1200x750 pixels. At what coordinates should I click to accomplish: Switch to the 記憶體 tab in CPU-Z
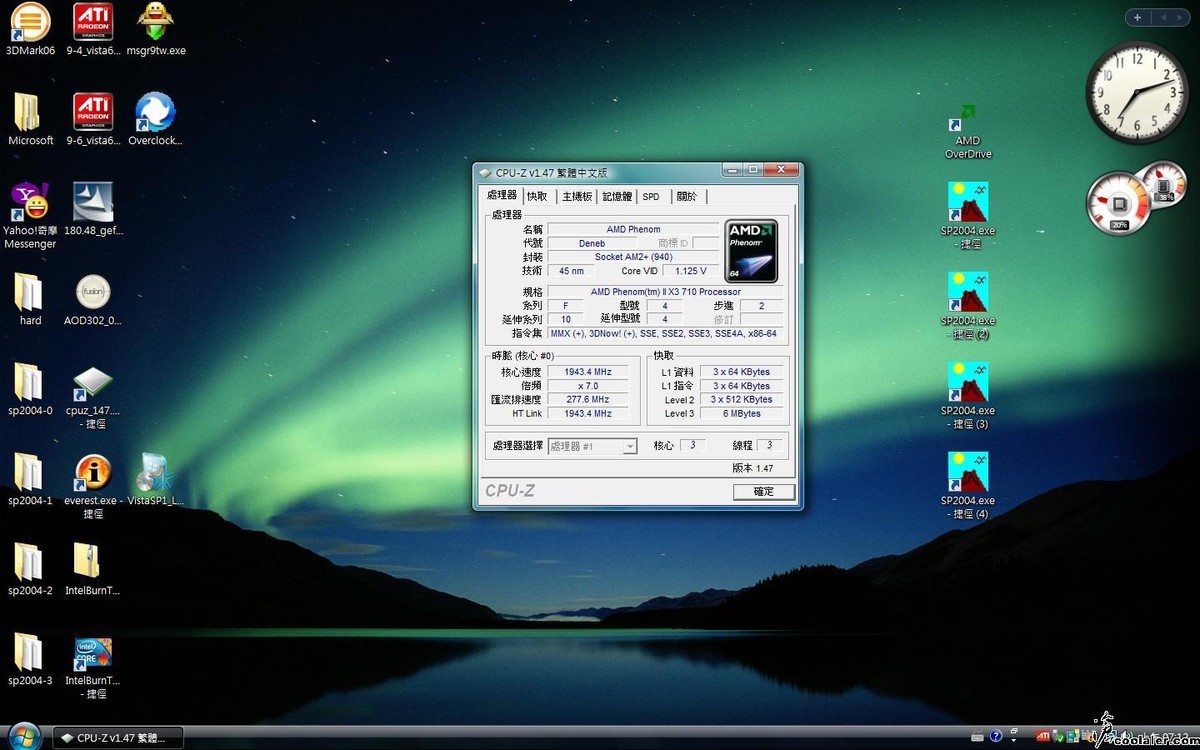pyautogui.click(x=617, y=197)
